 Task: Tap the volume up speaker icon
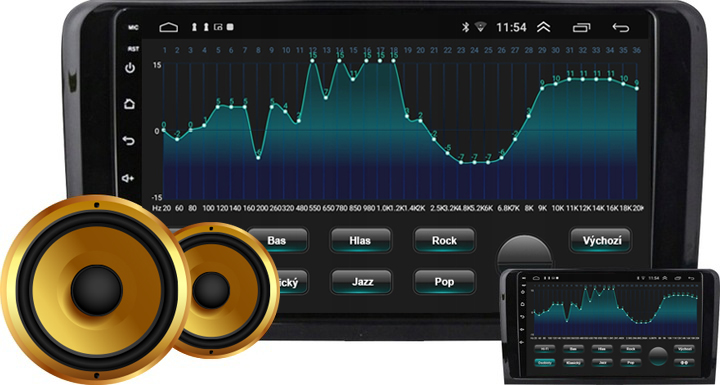point(128,178)
